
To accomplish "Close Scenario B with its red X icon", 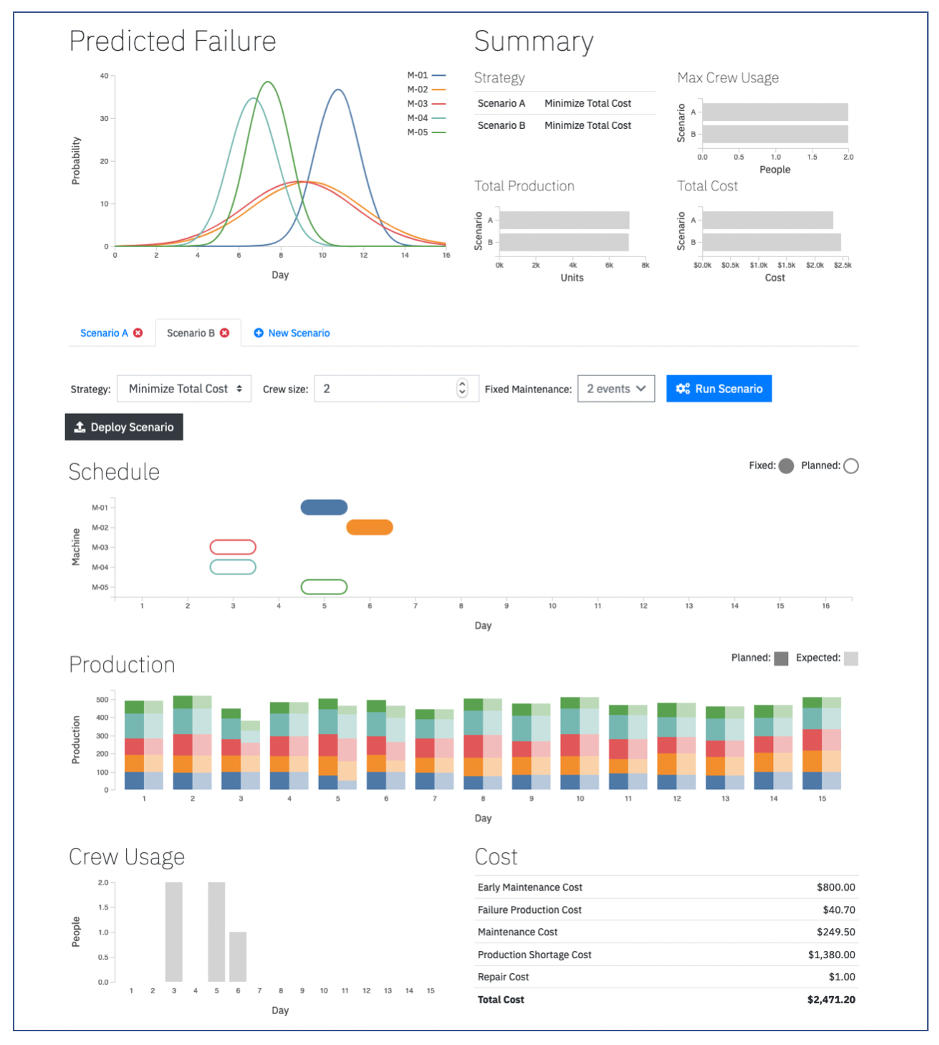I will tap(225, 333).
